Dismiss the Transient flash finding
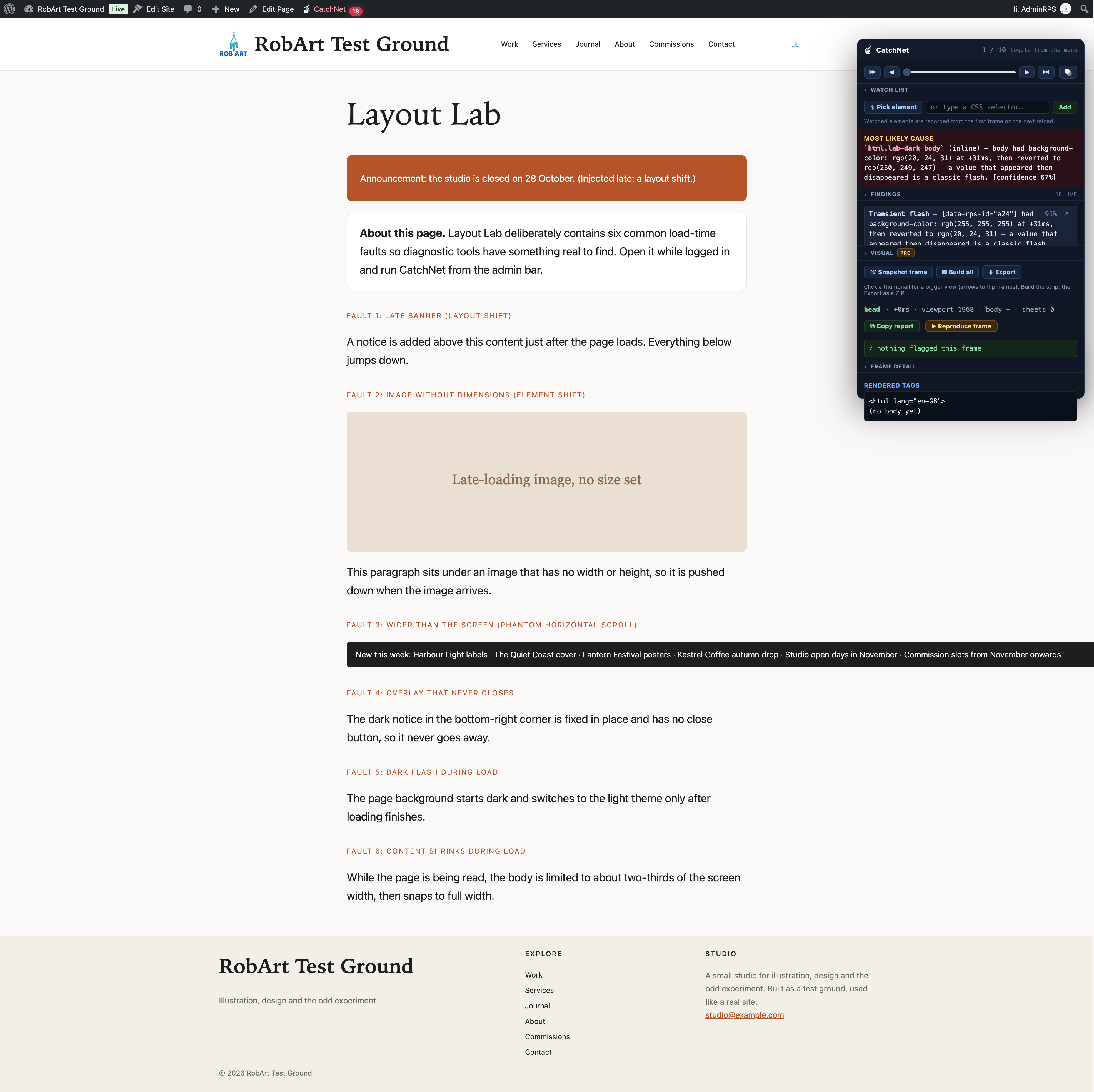 point(1067,213)
